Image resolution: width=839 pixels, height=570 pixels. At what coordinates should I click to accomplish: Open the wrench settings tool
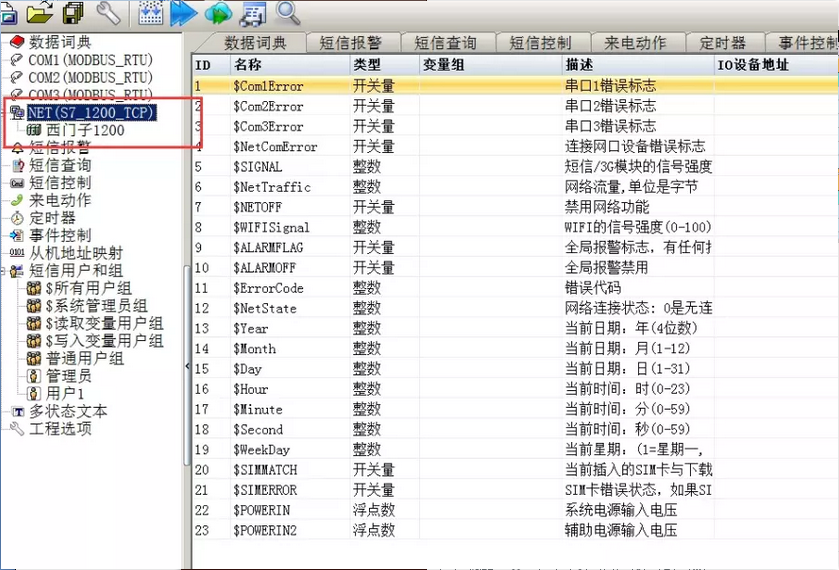(x=108, y=12)
